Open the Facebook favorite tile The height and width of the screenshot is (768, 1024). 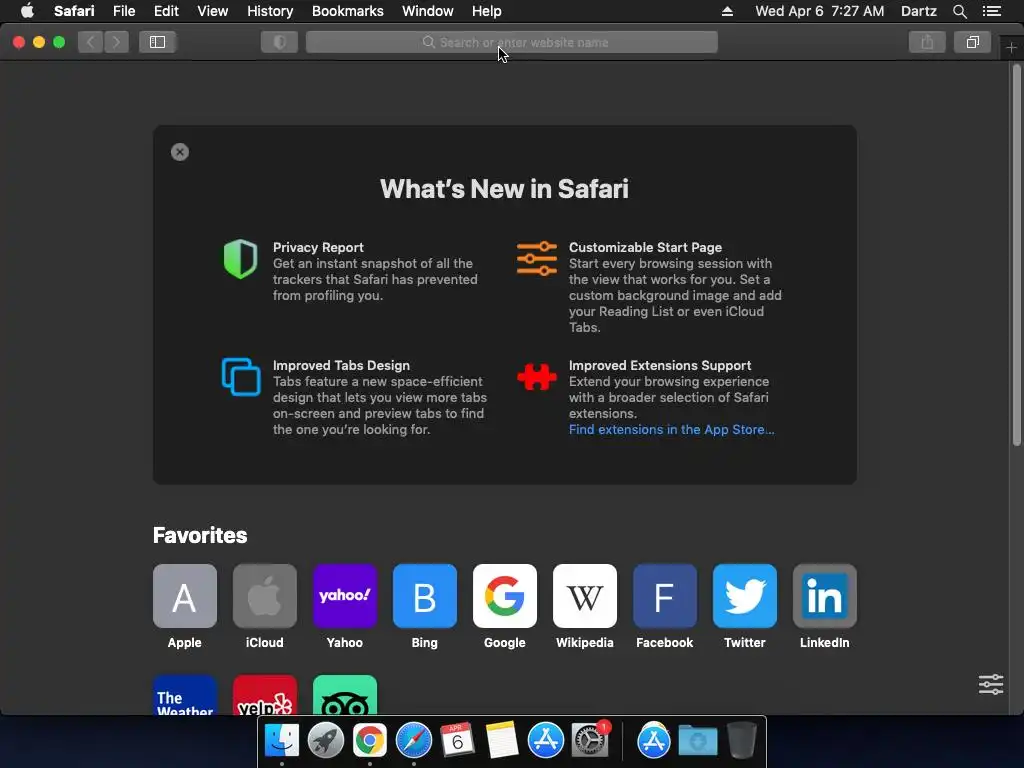[x=665, y=596]
